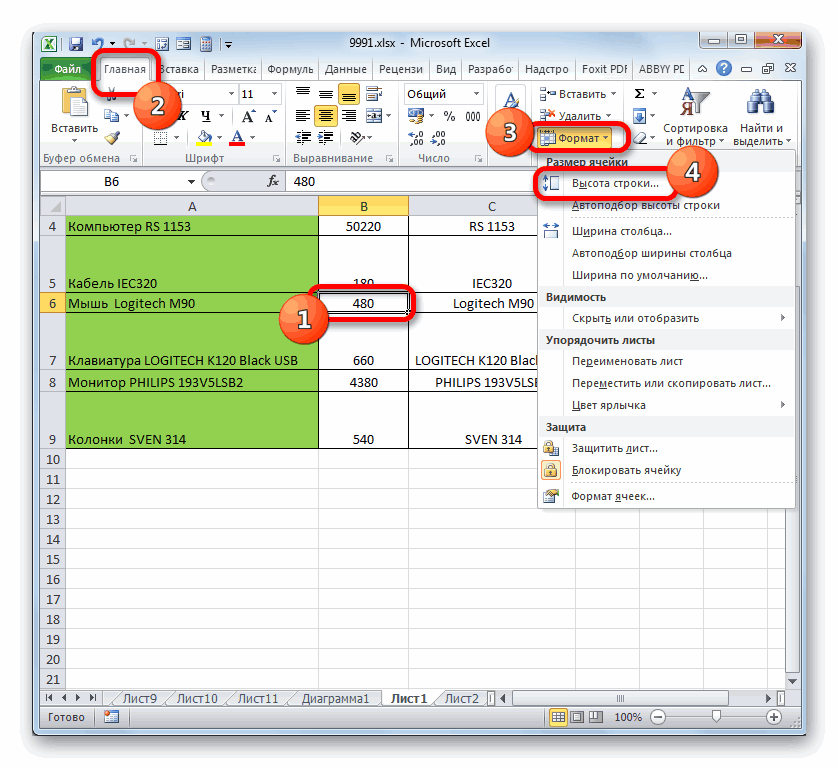Viewport: 838px width, 768px height.
Task: Click the Increase Font Size icon
Action: click(x=248, y=116)
